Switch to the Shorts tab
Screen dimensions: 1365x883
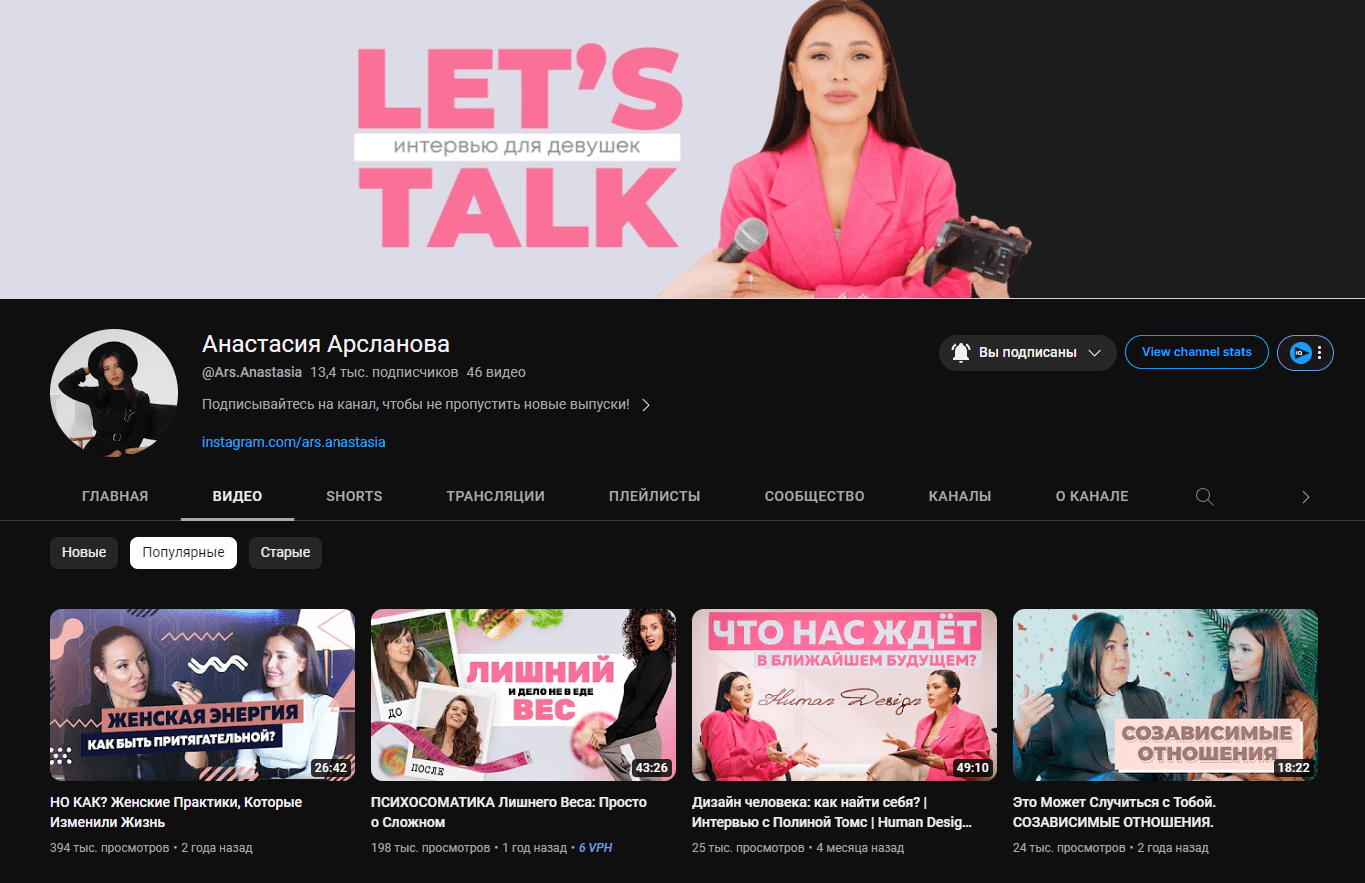pyautogui.click(x=354, y=496)
